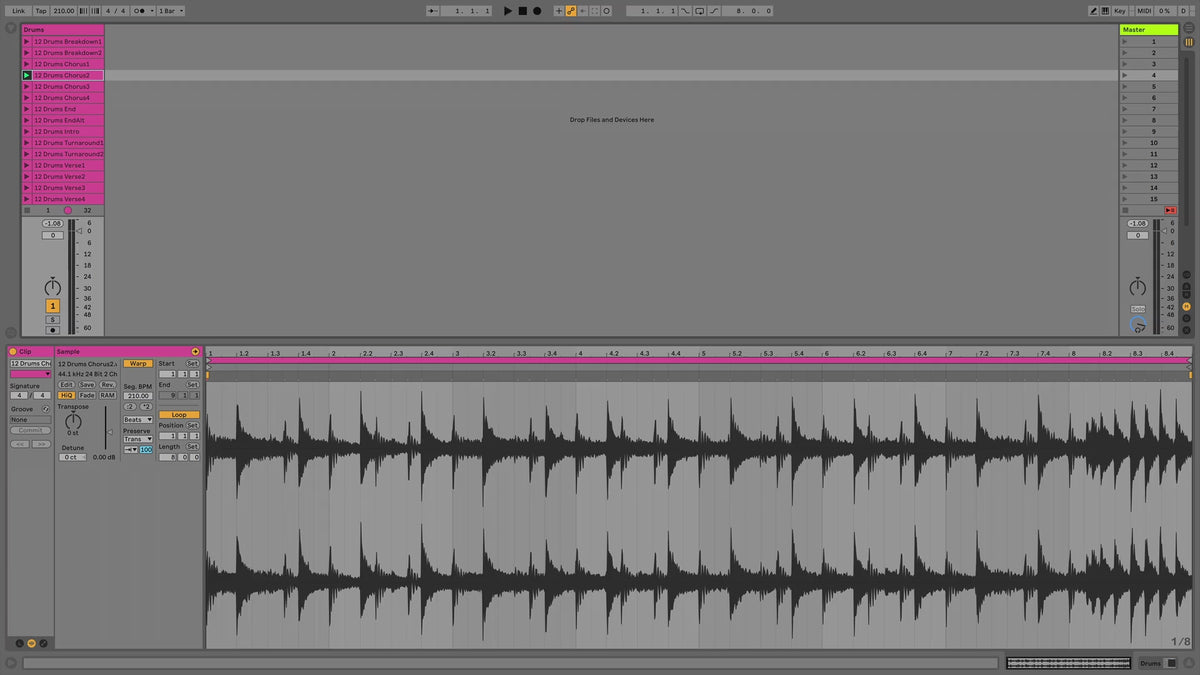
Task: Solo the Drums track
Action: (53, 319)
